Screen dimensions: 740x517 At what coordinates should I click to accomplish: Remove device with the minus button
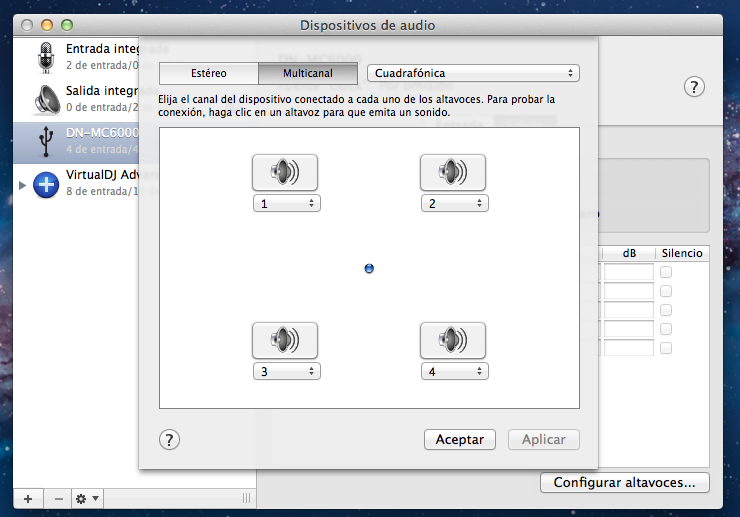58,499
